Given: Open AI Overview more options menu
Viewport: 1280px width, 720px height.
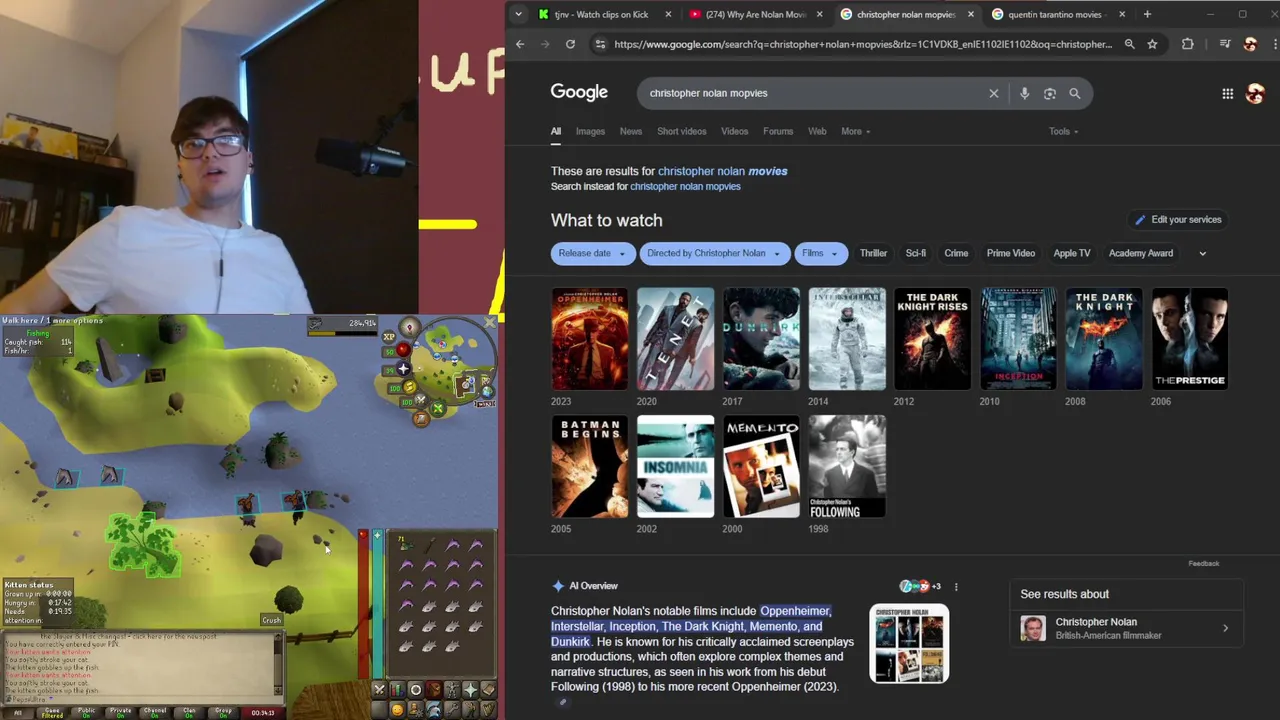Looking at the screenshot, I should click(x=956, y=587).
